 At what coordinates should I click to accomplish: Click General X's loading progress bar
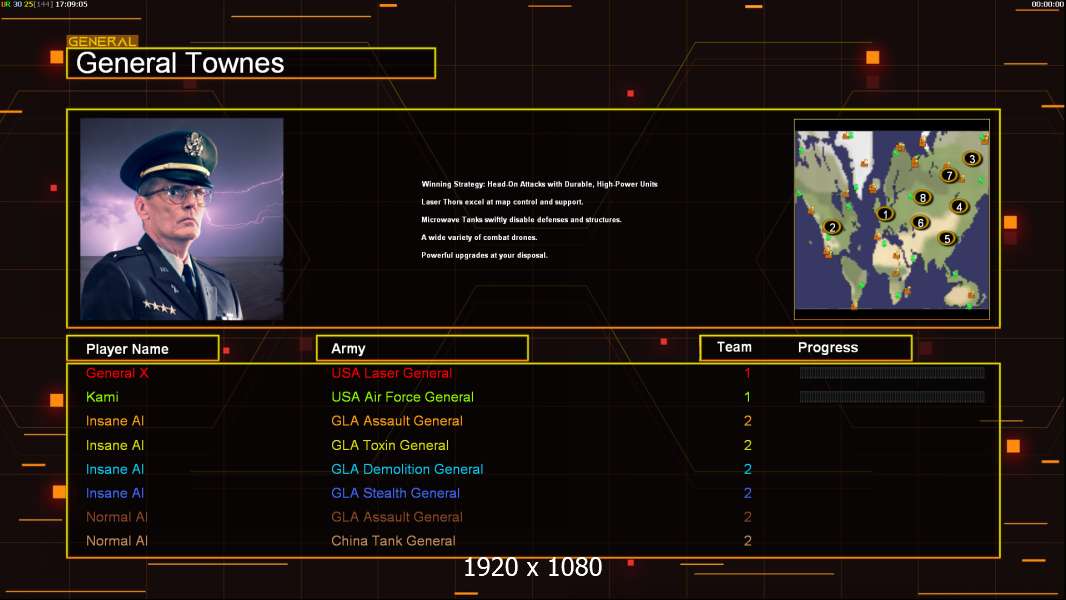tap(892, 372)
